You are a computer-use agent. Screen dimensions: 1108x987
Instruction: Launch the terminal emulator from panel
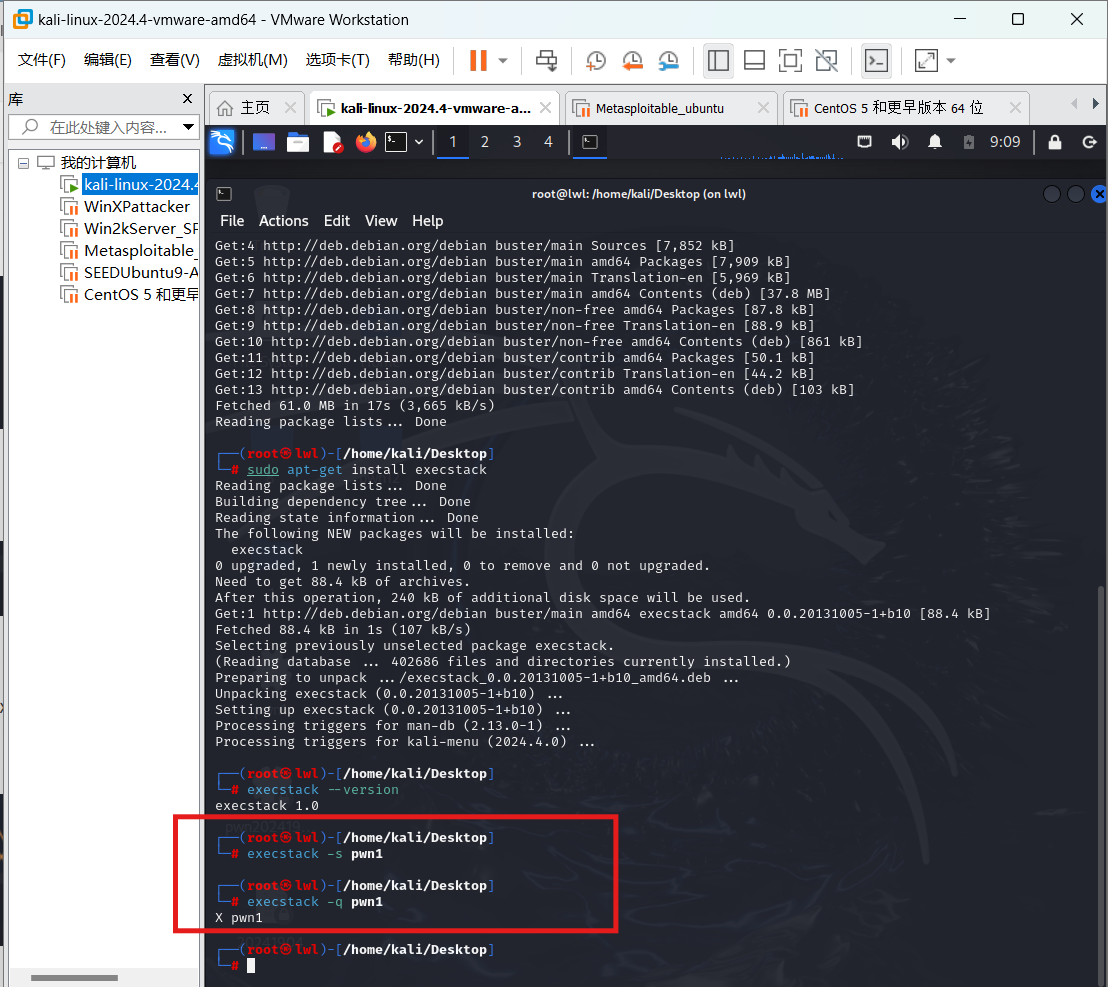click(396, 142)
